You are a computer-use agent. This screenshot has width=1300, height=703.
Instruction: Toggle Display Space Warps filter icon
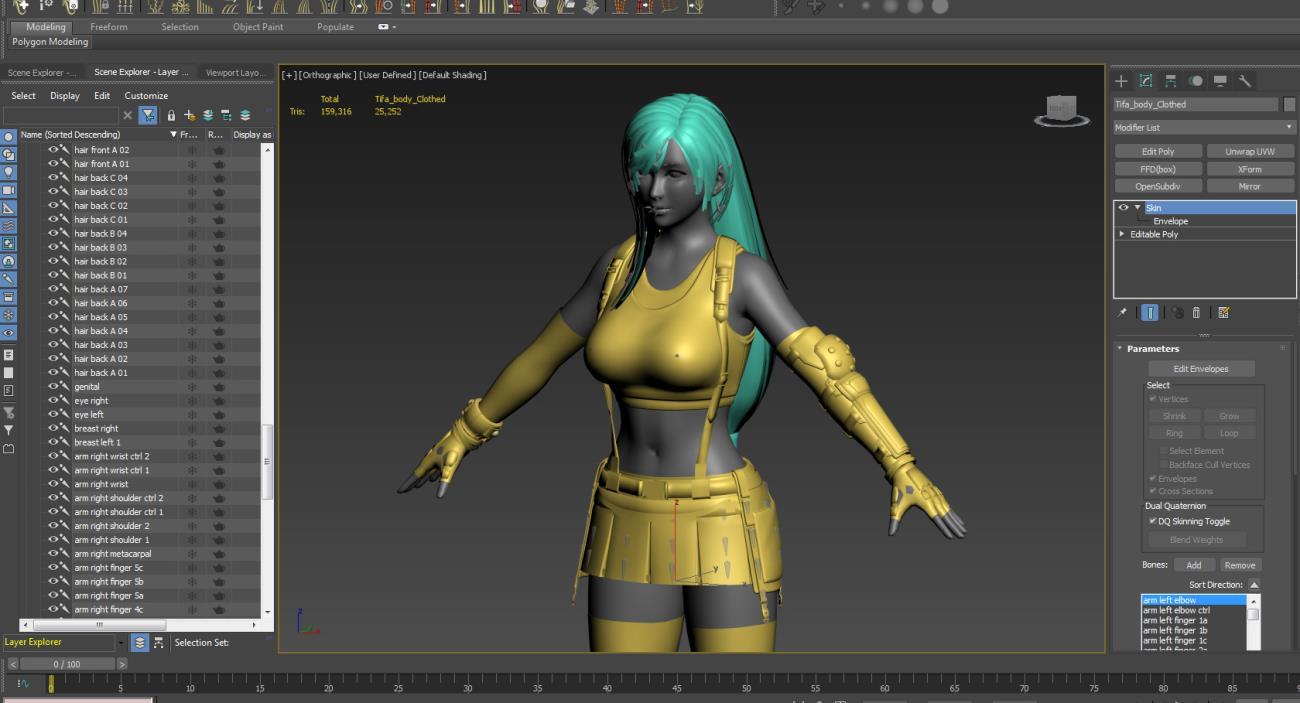click(x=9, y=226)
